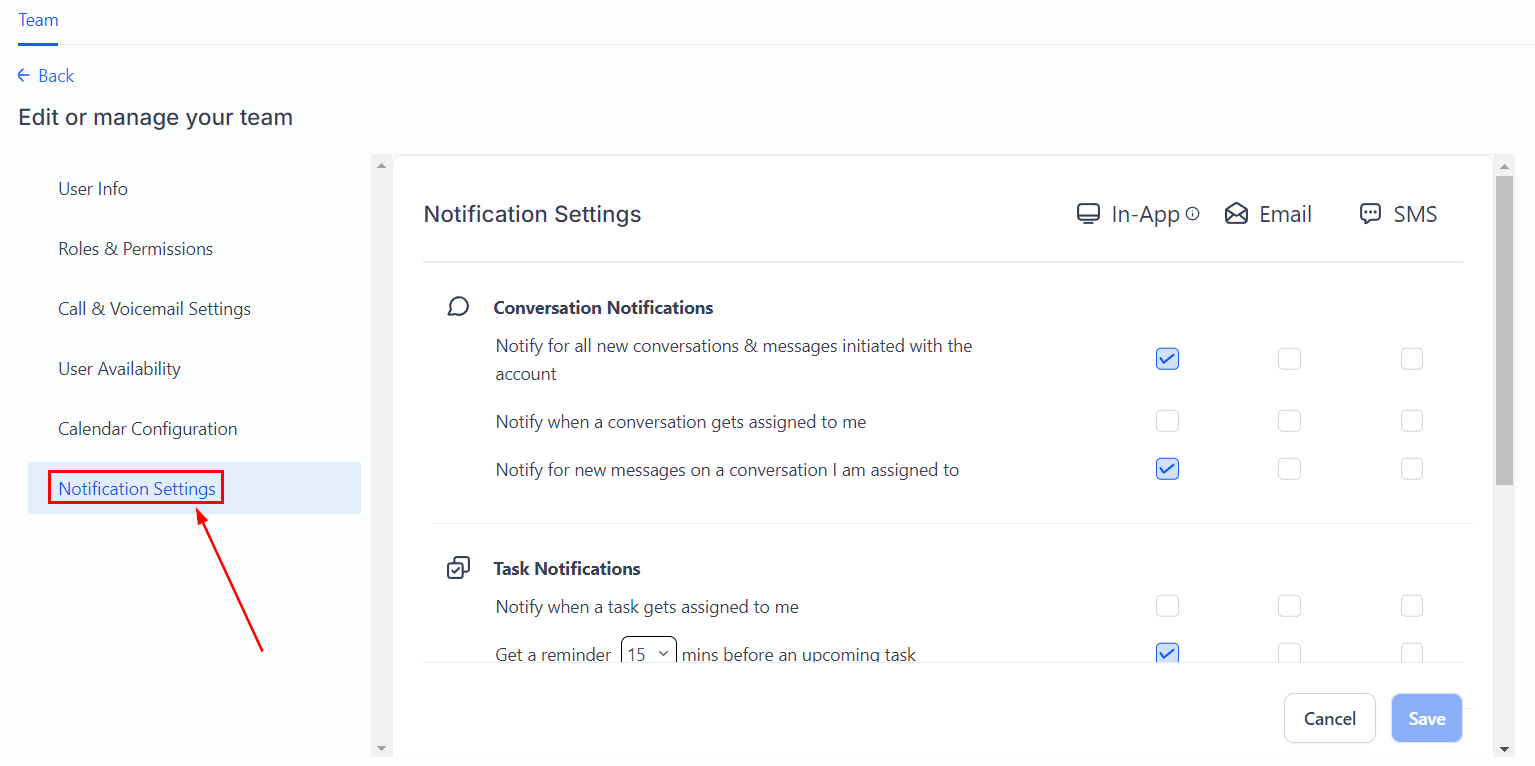
Task: Open the reminder minutes dropdown showing 15
Action: [x=648, y=654]
